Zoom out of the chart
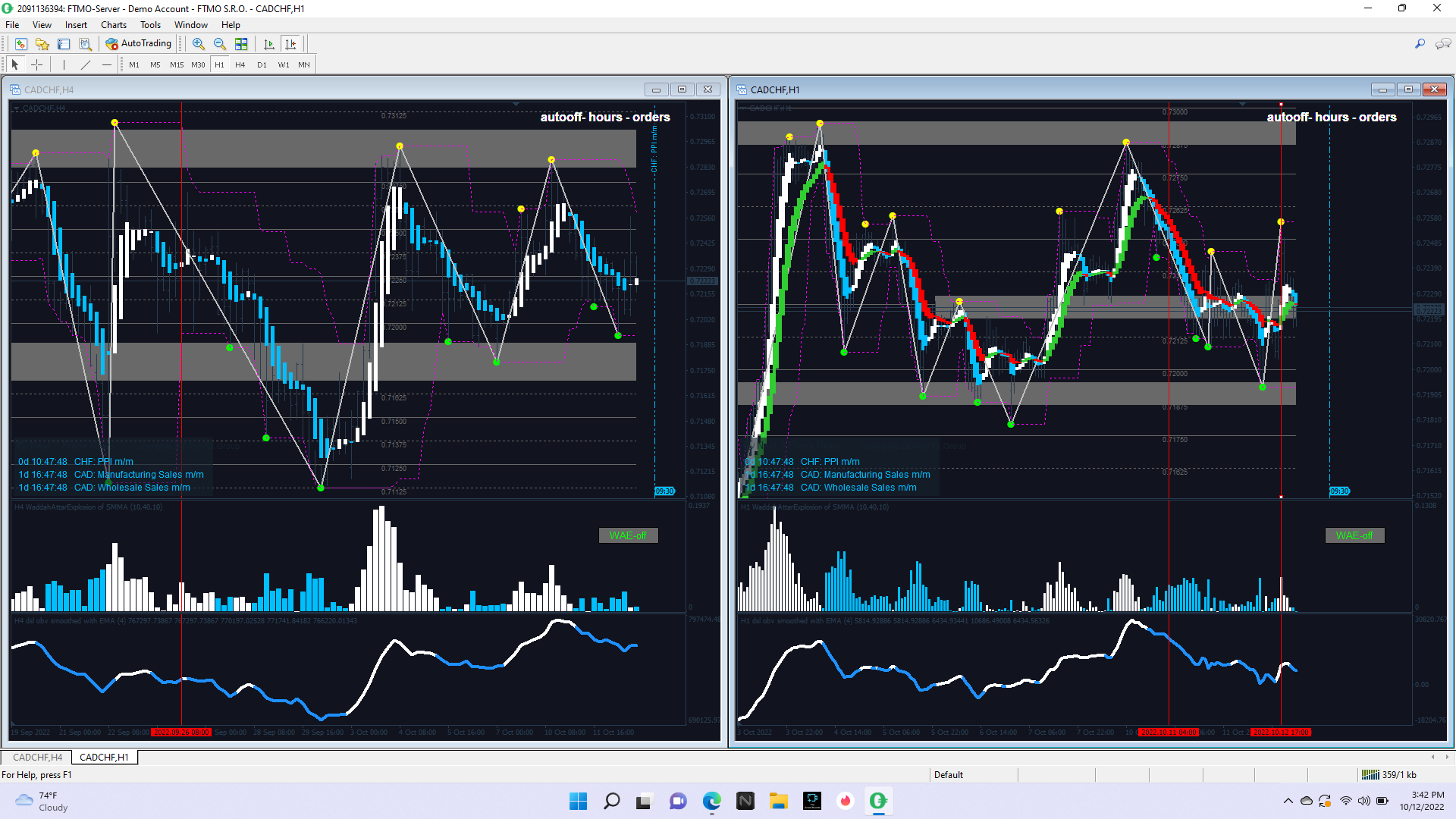 220,44
